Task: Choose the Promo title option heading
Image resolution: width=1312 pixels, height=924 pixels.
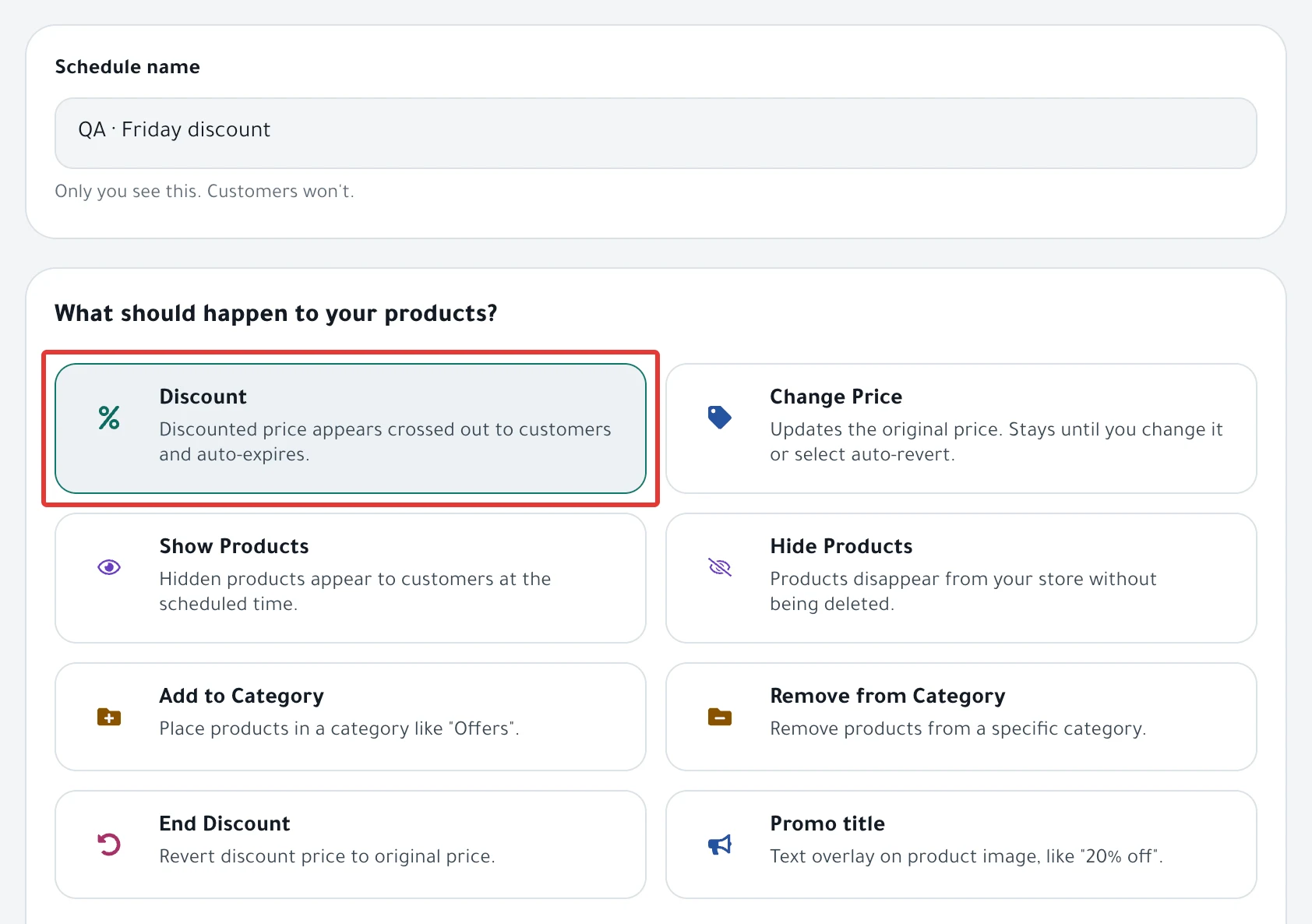Action: (x=827, y=823)
